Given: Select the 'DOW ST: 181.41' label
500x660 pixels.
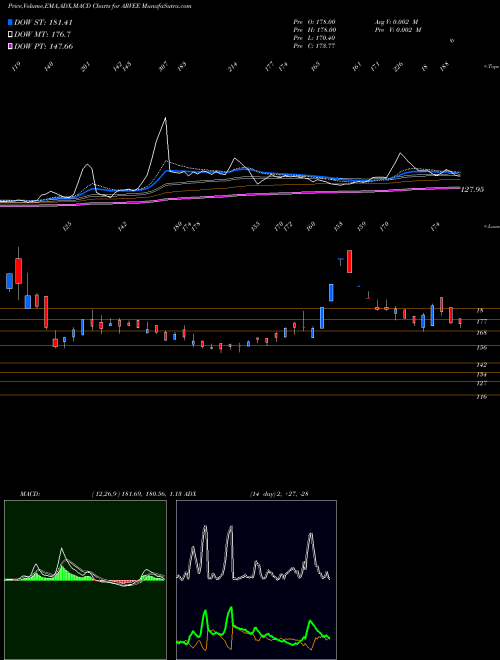Looking at the screenshot, I should pos(43,22).
